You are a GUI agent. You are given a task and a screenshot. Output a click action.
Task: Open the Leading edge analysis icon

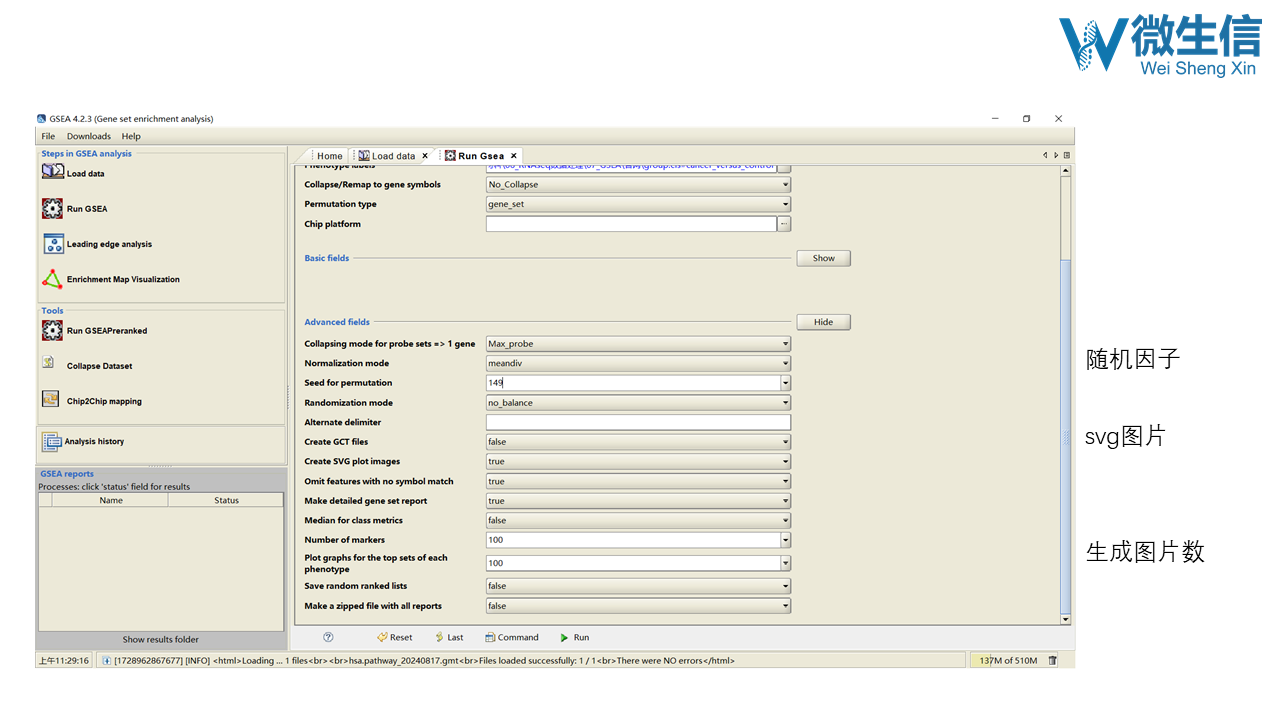coord(53,244)
